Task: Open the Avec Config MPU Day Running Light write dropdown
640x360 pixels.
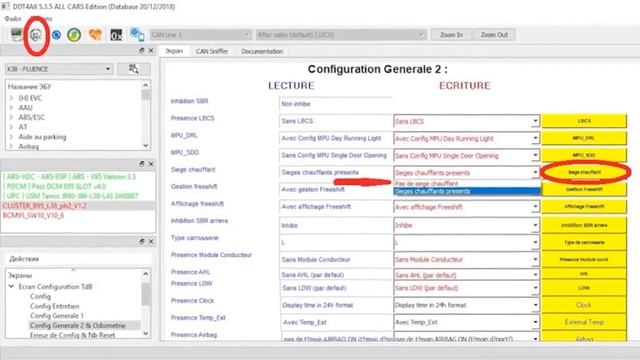Action: click(x=467, y=138)
